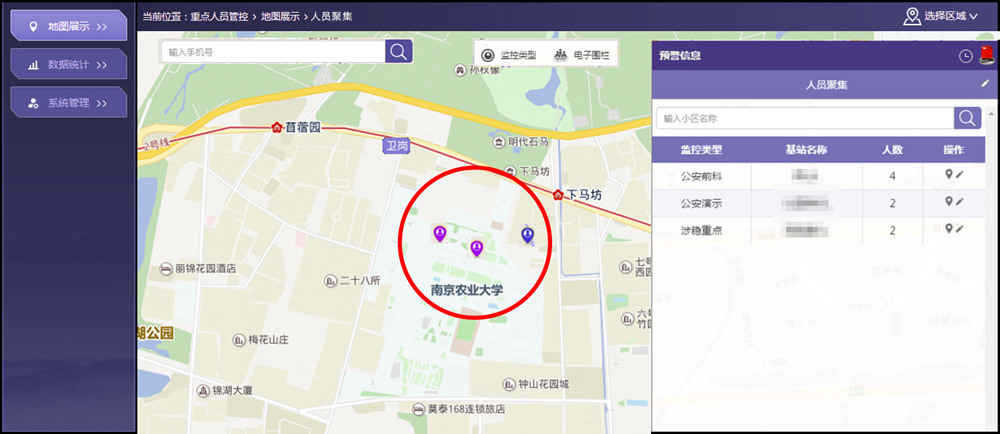
Task: Search by community name magnifier button
Action: pos(967,118)
